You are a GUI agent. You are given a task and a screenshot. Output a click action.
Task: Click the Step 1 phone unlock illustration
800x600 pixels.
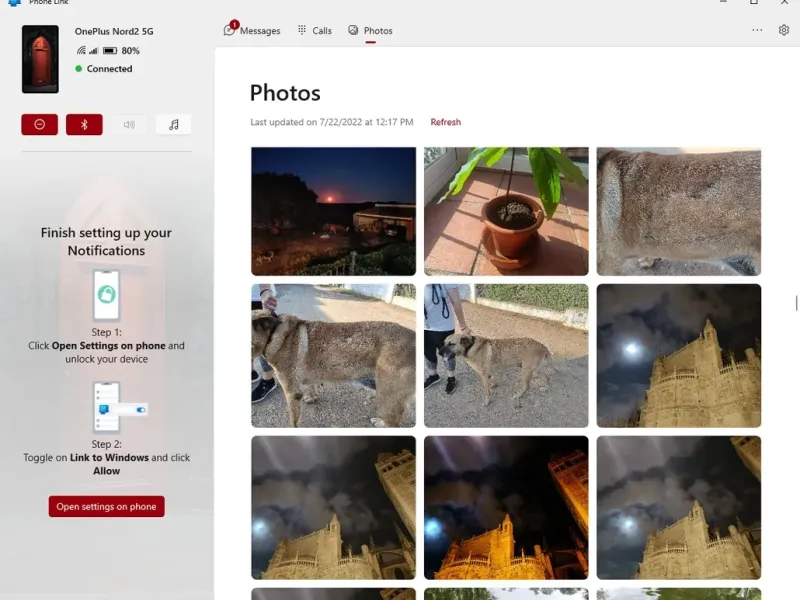point(107,295)
